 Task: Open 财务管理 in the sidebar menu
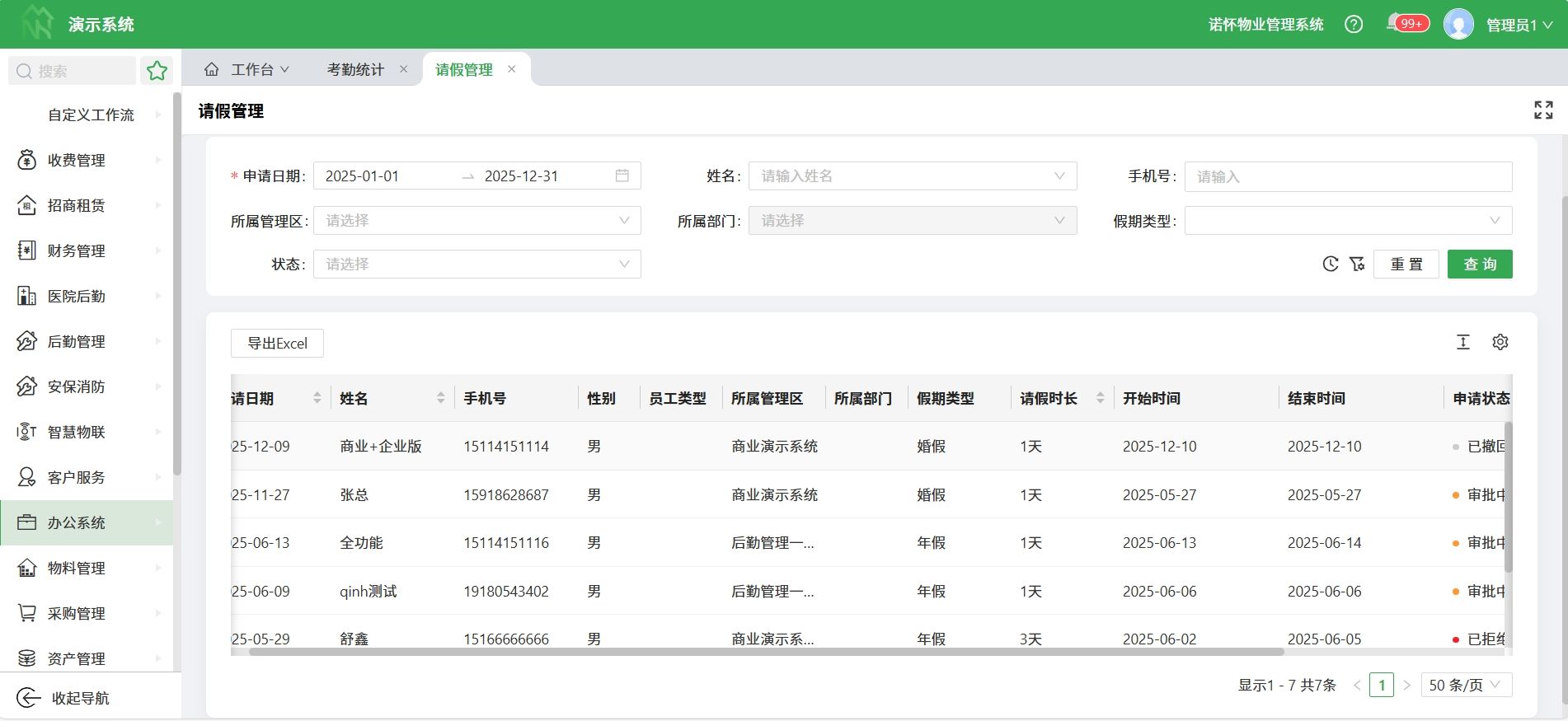click(77, 250)
